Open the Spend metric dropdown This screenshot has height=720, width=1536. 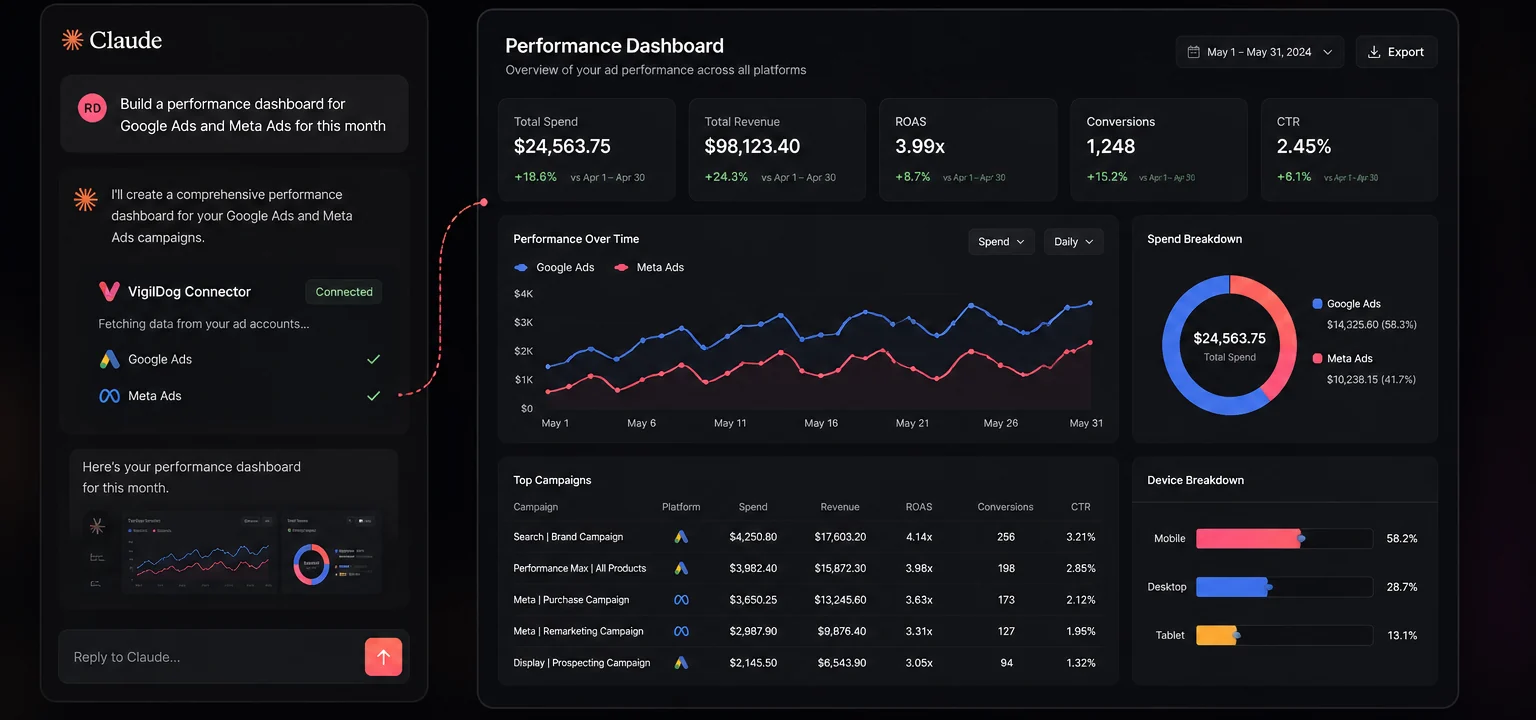point(1001,241)
